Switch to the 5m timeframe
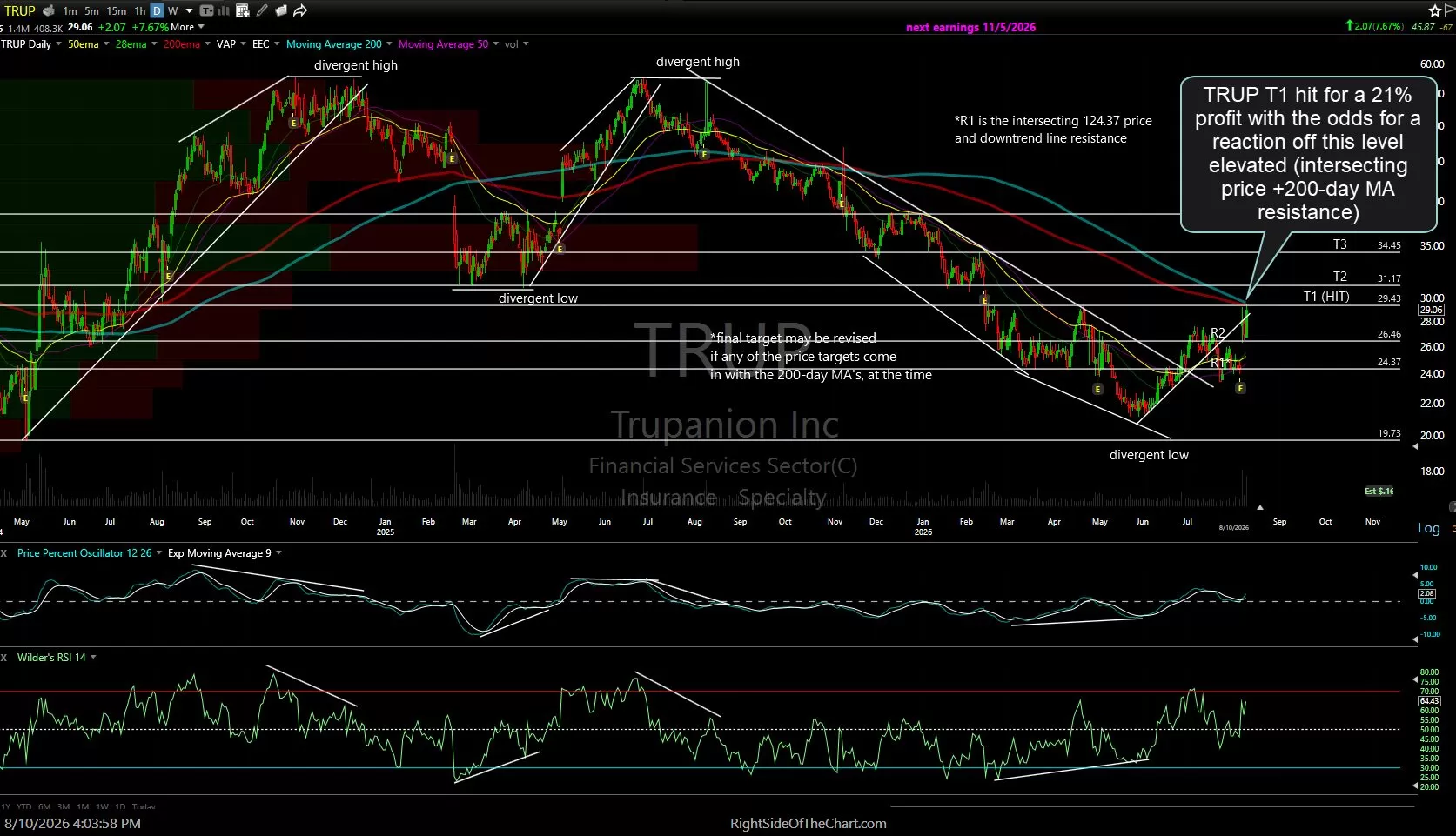 tap(91, 10)
